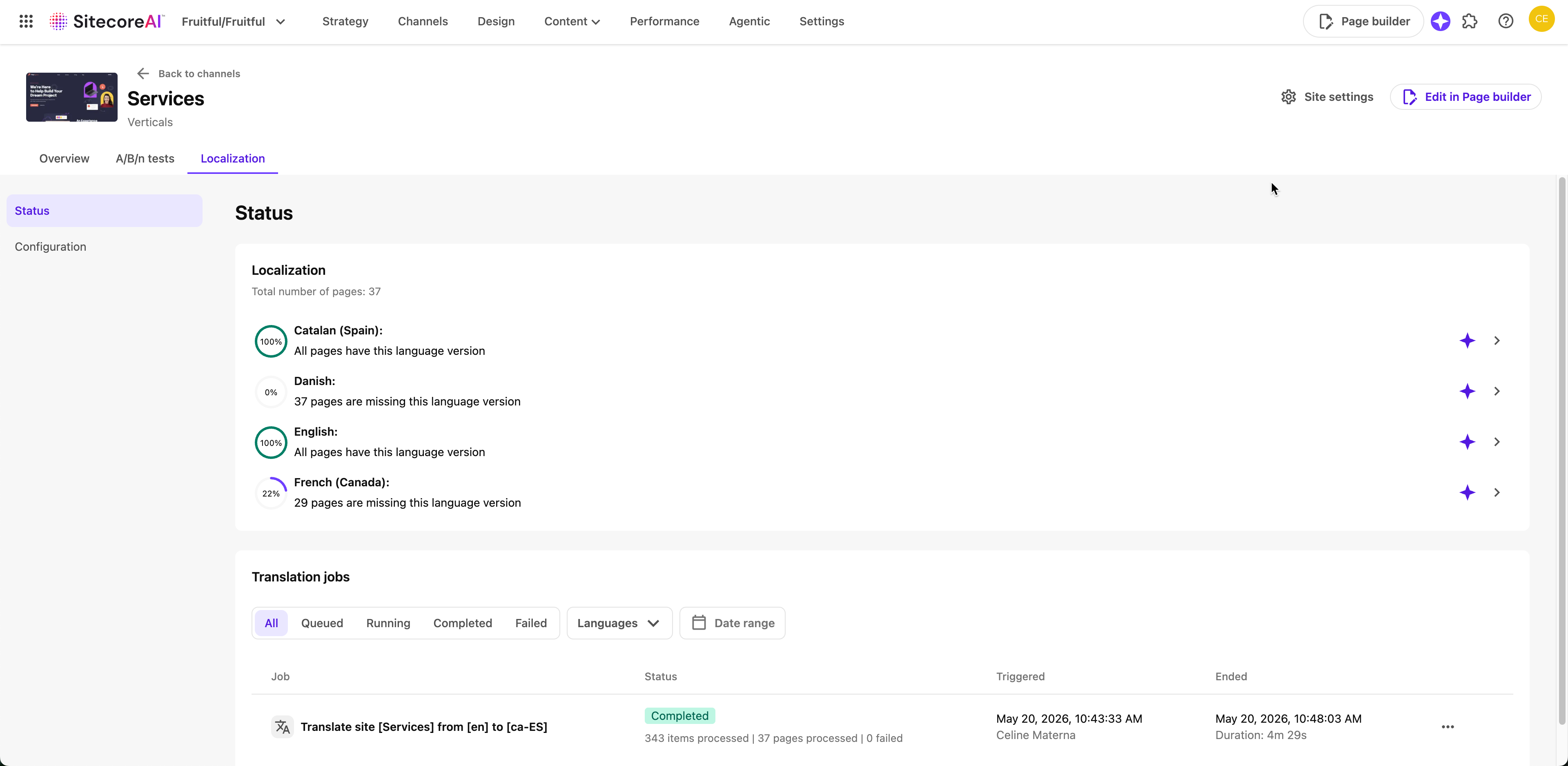
Task: Click the AI translate sparkle for Catalan (Spain)
Action: coord(1467,341)
